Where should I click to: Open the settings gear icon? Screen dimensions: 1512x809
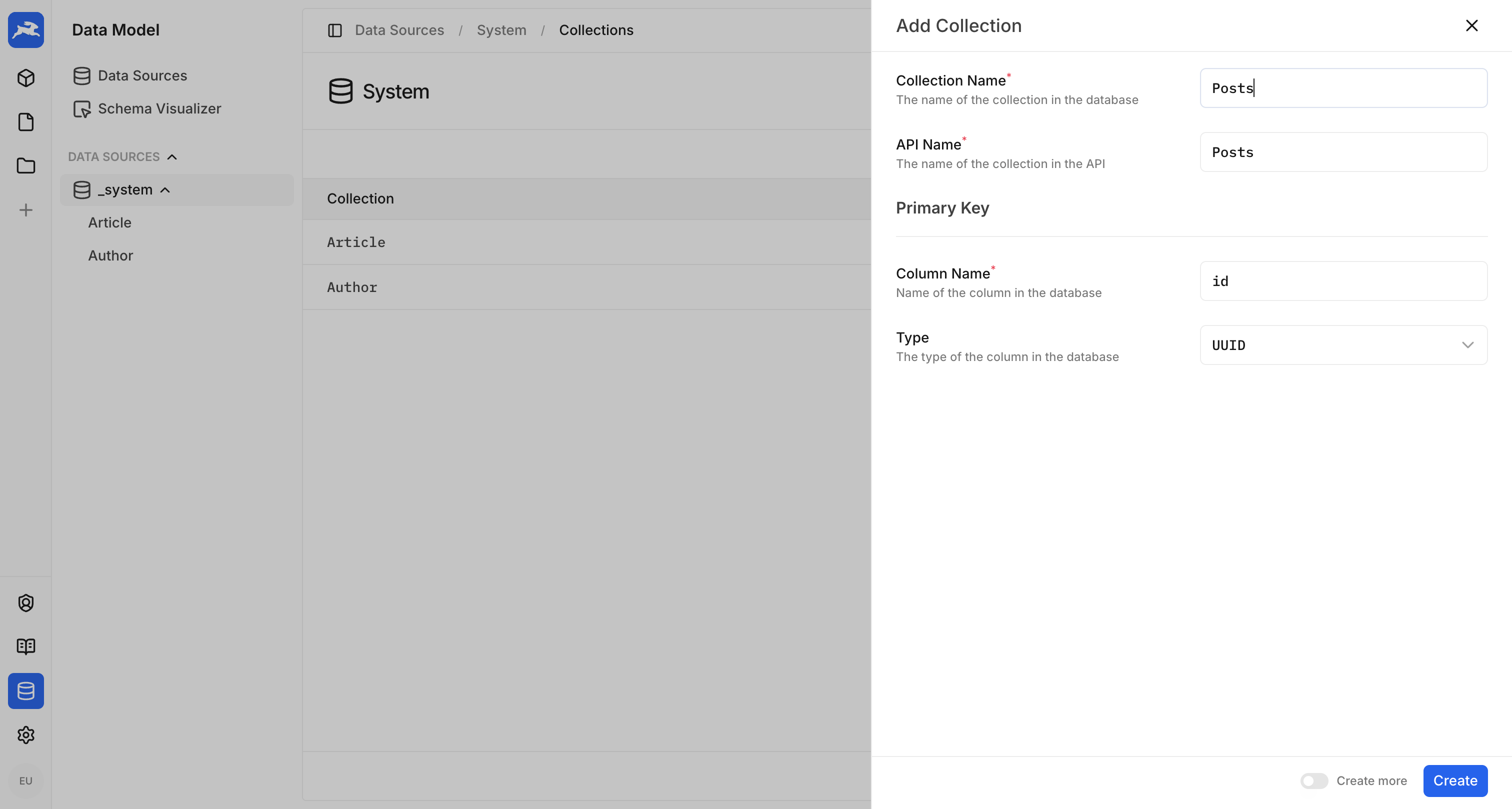point(26,735)
